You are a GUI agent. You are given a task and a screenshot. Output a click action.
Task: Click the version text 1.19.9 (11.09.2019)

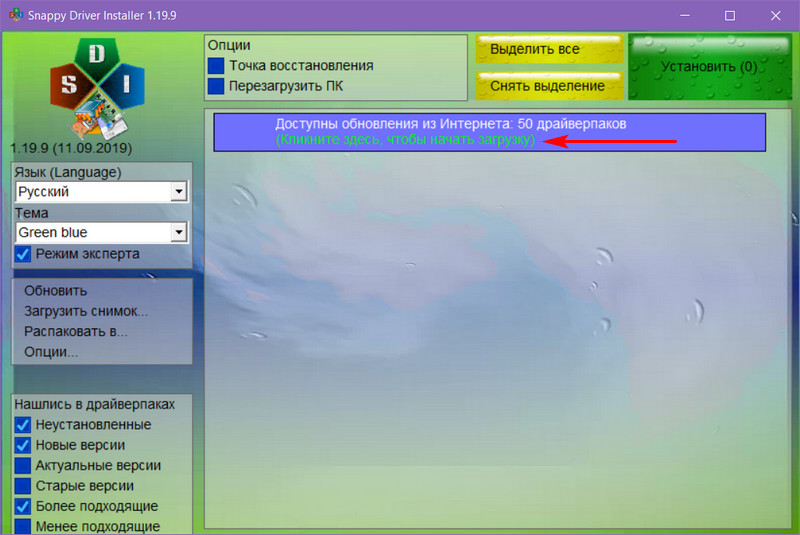pyautogui.click(x=71, y=148)
